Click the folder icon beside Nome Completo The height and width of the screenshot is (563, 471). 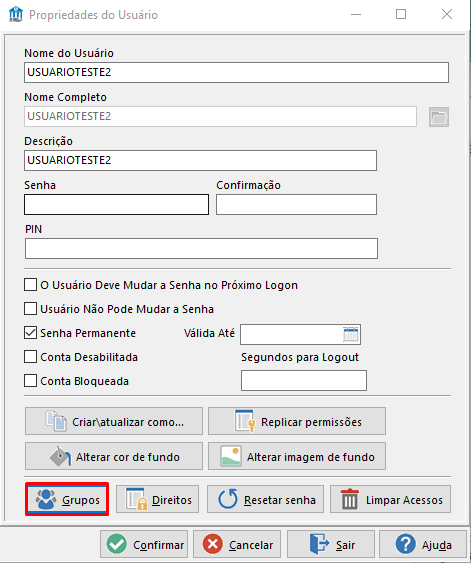(439, 117)
